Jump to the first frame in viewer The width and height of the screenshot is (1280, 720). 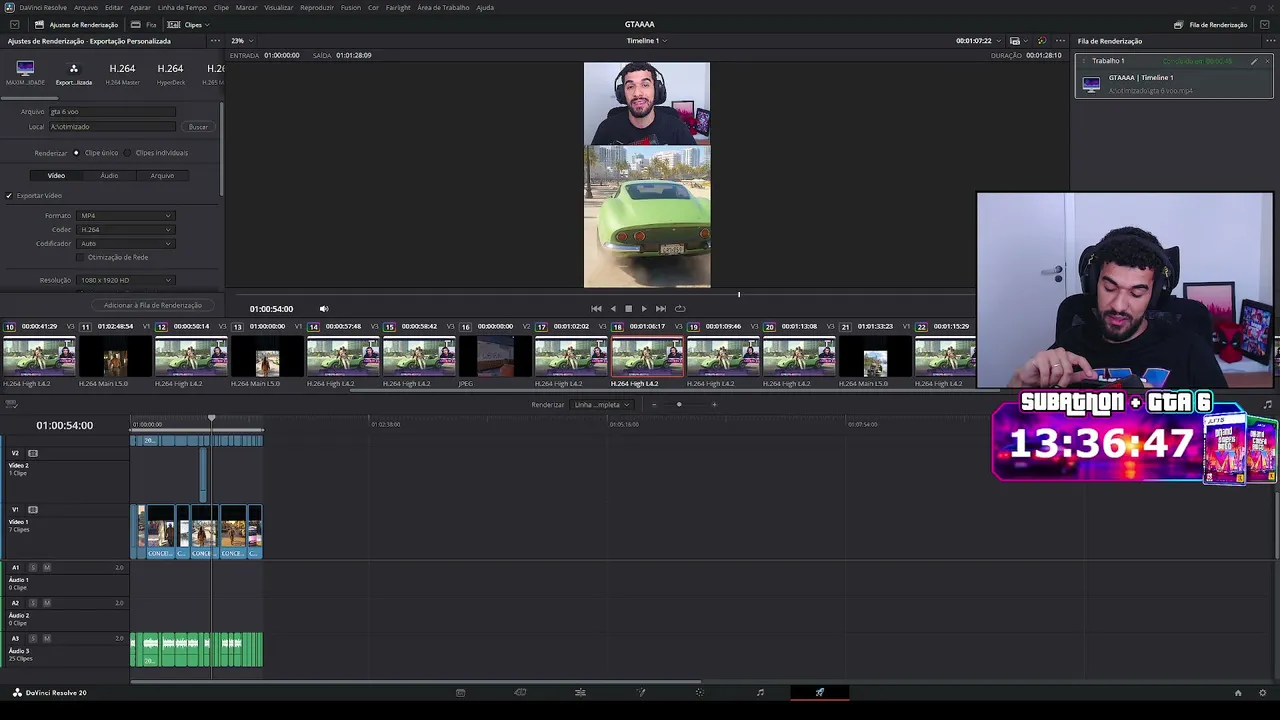tap(596, 309)
